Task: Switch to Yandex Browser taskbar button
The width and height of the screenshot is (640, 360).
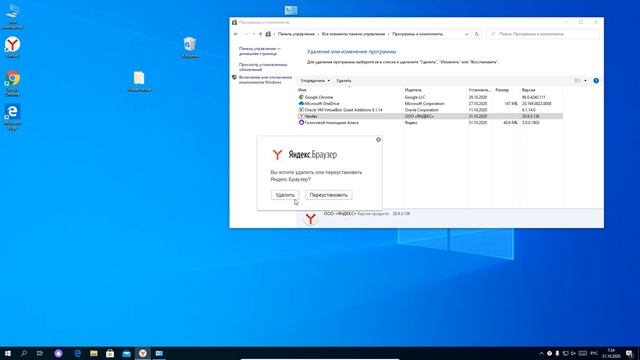Action: click(x=142, y=353)
